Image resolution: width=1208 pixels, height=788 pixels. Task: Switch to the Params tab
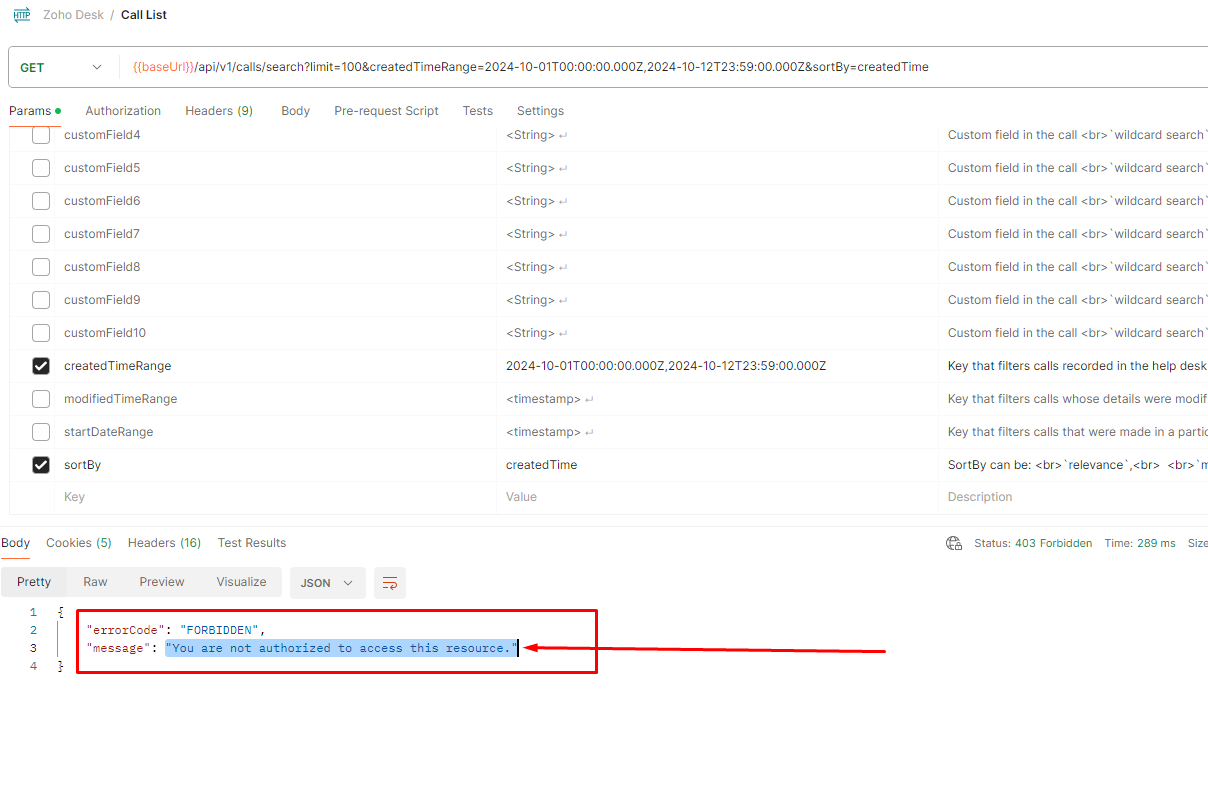click(x=35, y=111)
